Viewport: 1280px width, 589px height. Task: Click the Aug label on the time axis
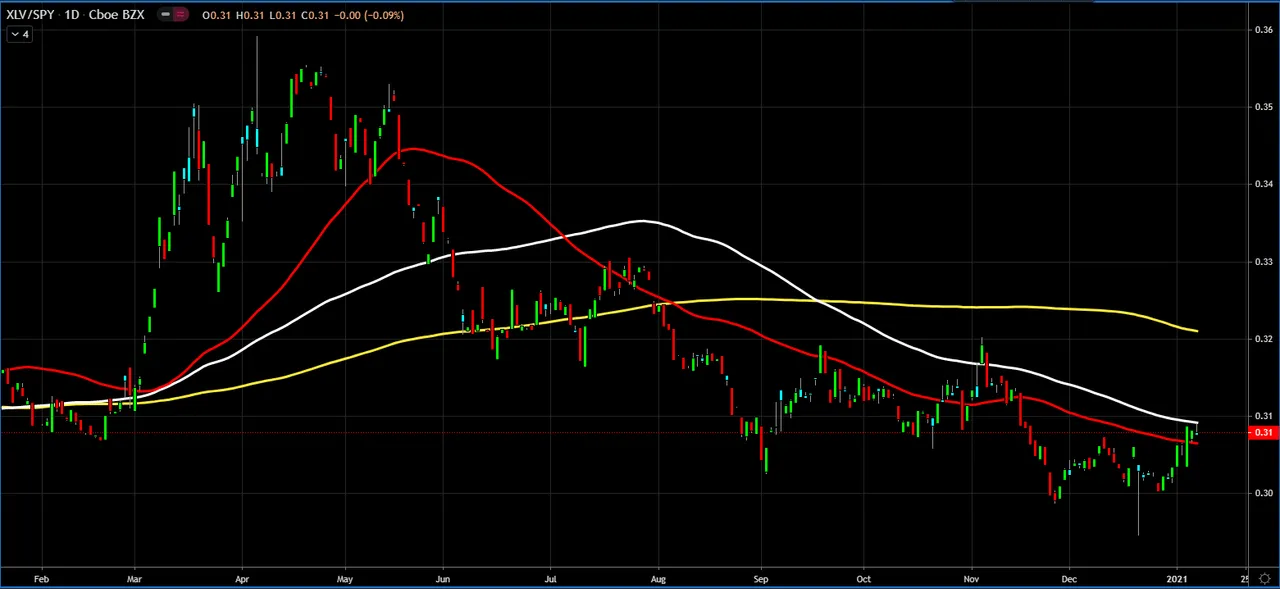point(656,578)
